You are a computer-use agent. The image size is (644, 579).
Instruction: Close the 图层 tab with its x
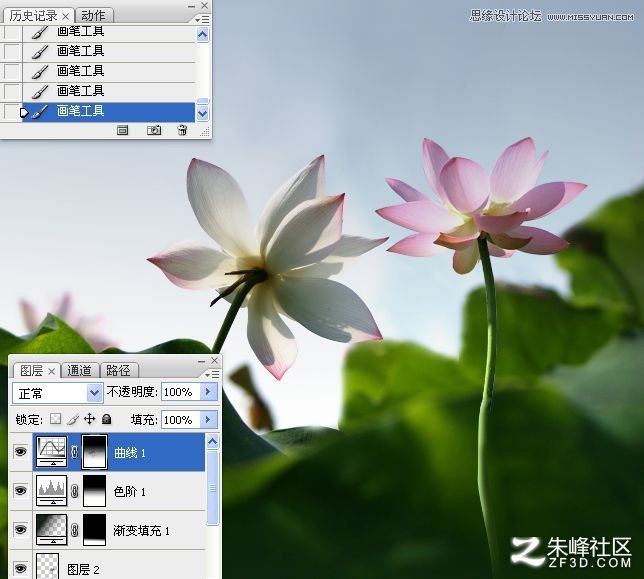coord(51,372)
